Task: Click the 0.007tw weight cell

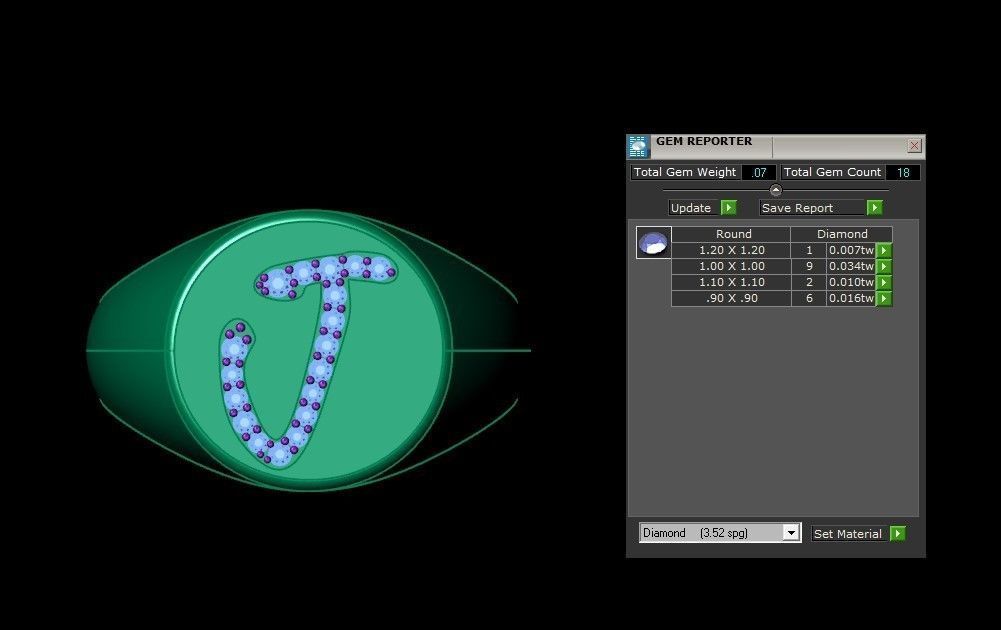Action: pyautogui.click(x=851, y=250)
